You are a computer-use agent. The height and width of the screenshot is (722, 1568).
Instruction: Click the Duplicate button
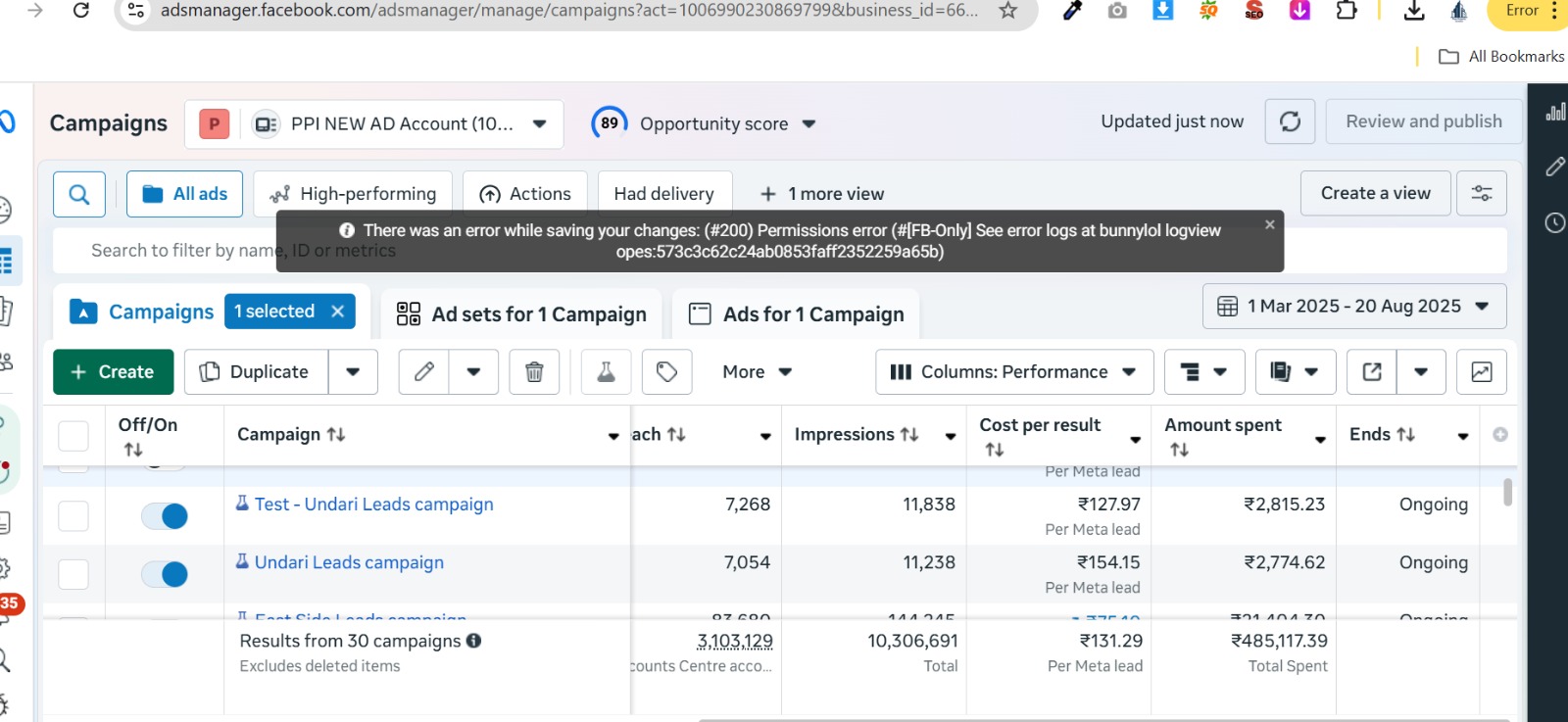(257, 372)
